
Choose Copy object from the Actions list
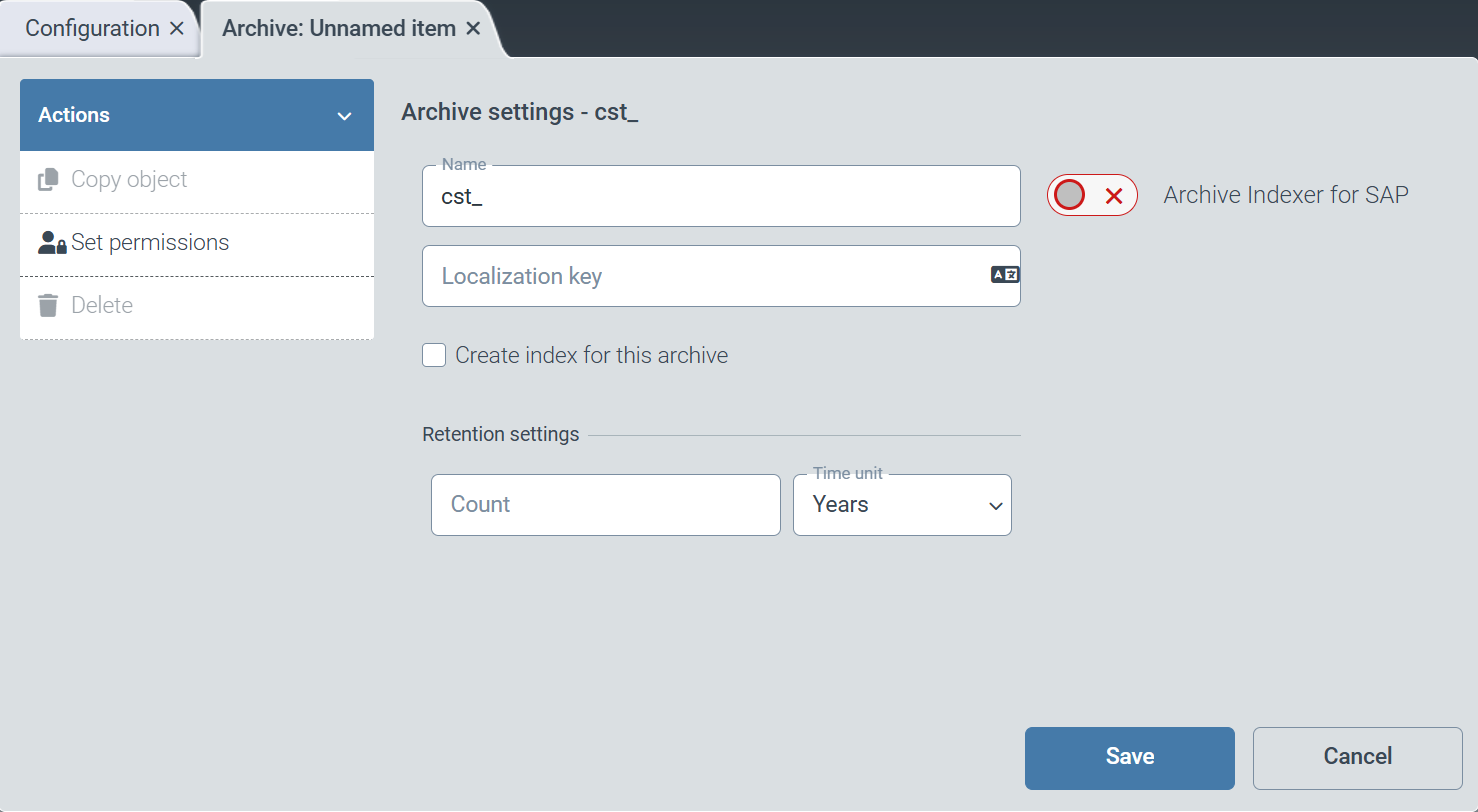point(129,179)
